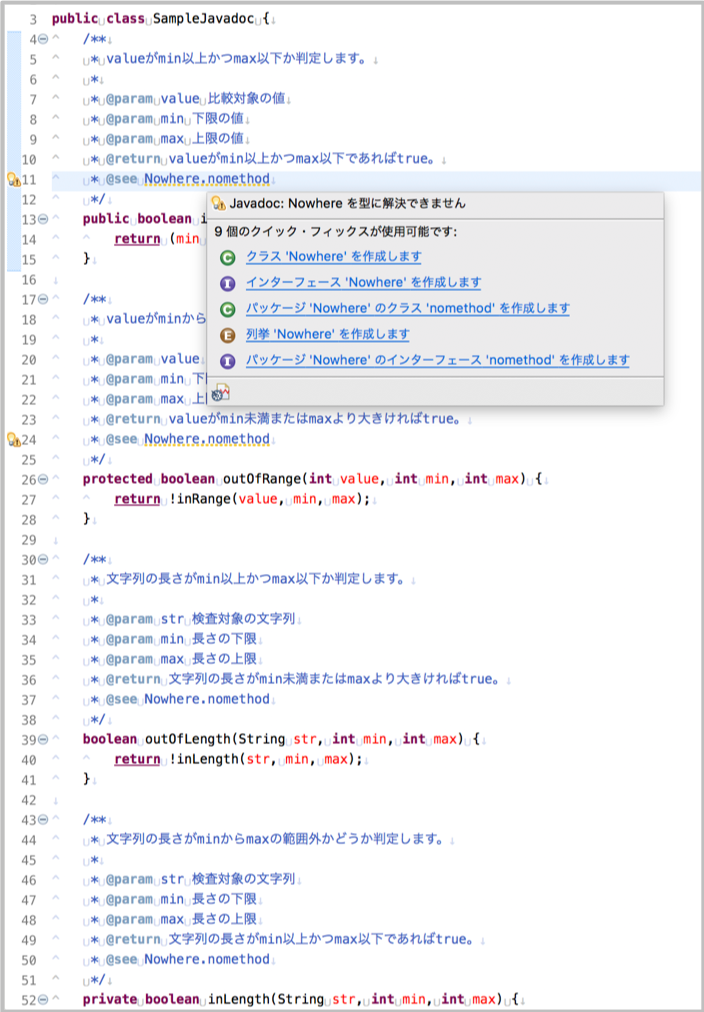Click the warning lightbulb marker on line 11

coord(14,180)
